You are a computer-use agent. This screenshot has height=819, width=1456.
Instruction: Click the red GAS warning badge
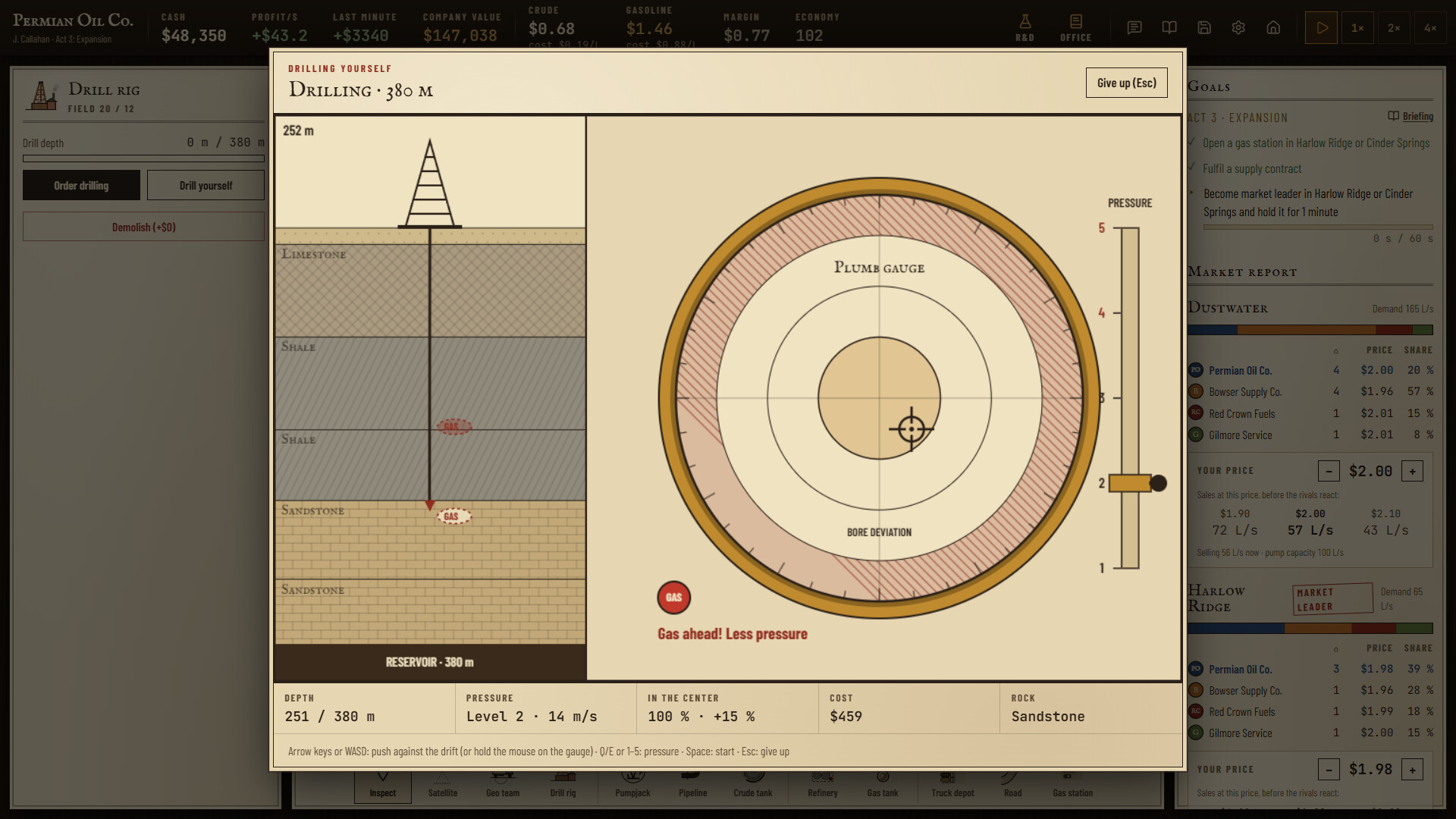pyautogui.click(x=673, y=598)
